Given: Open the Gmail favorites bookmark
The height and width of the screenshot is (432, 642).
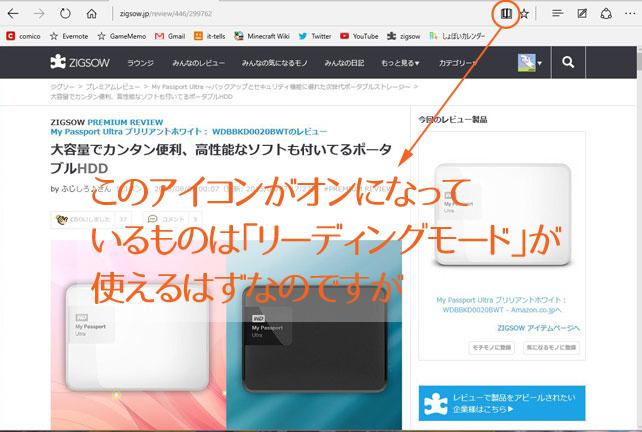Looking at the screenshot, I should (170, 36).
